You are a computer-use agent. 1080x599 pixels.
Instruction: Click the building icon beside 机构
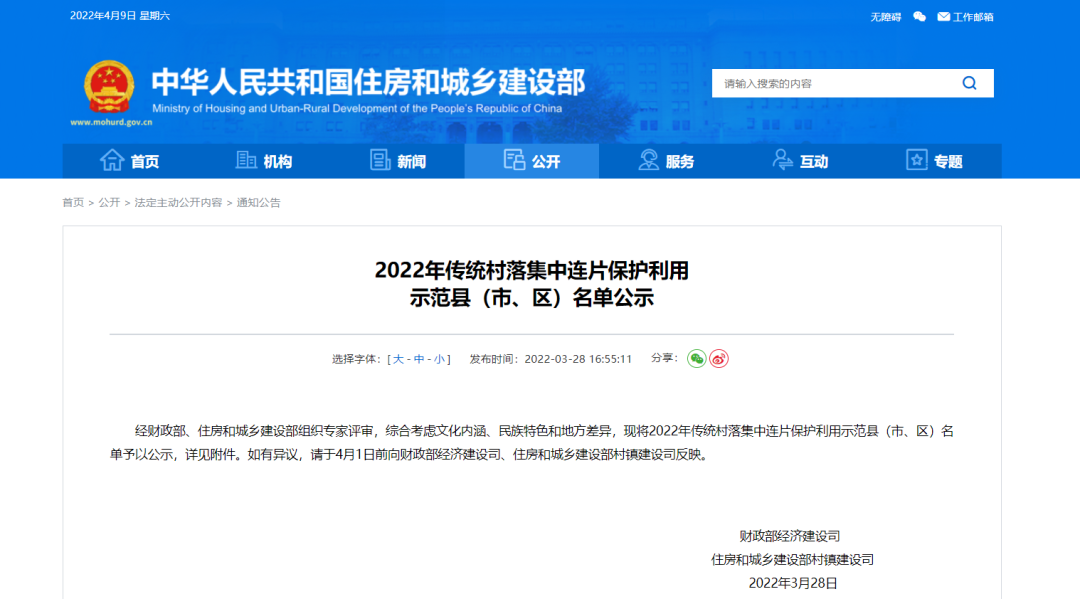[246, 160]
